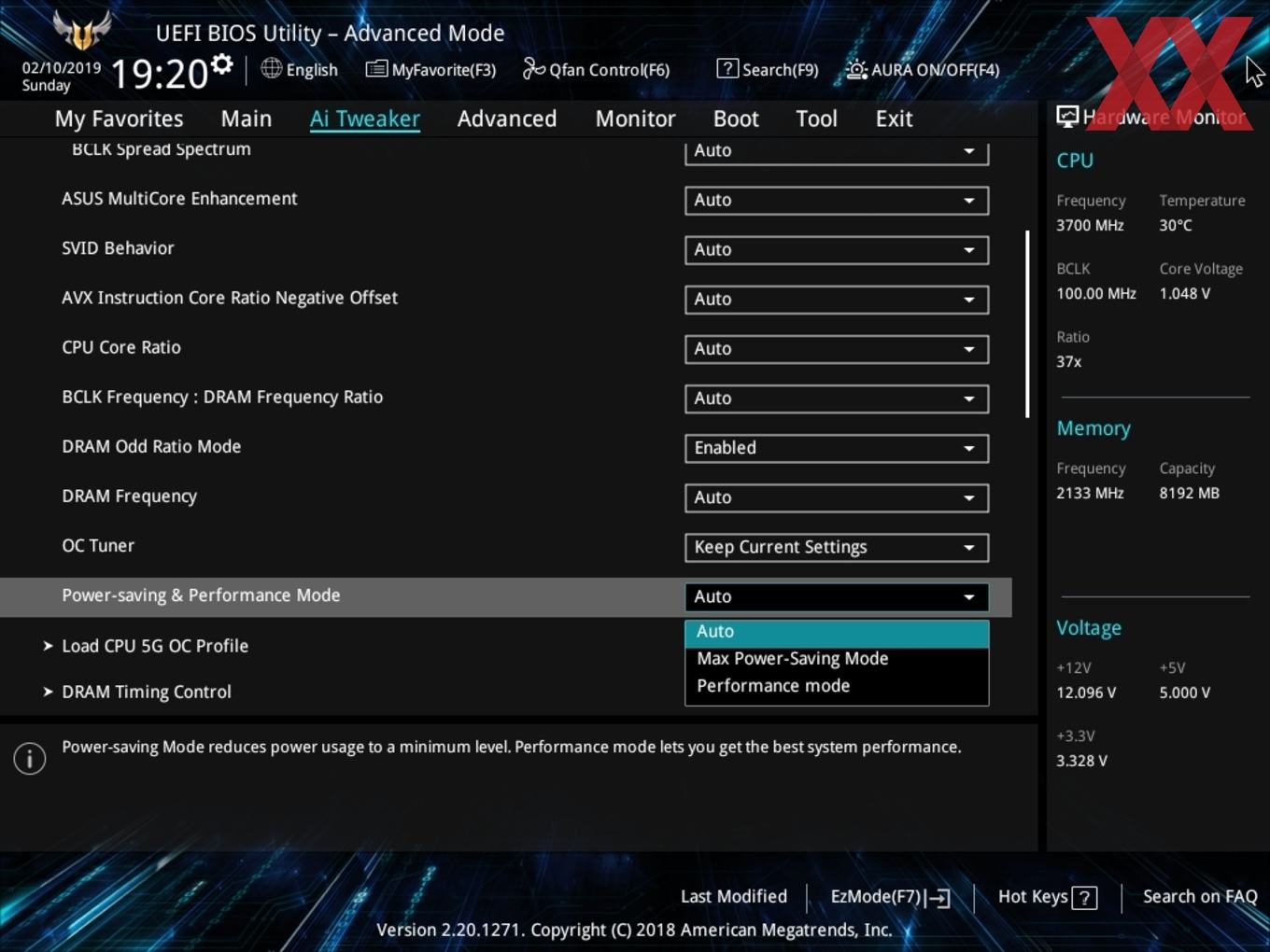Toggle AURA ON/OFF(F4)

tap(923, 69)
